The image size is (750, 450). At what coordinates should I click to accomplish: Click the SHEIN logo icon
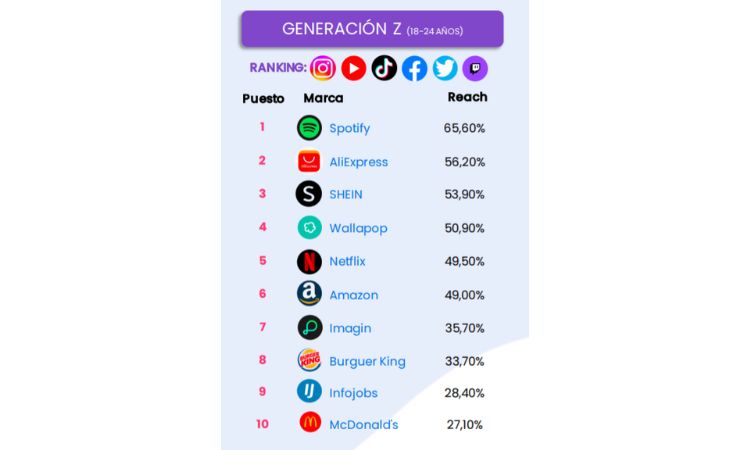click(x=309, y=194)
